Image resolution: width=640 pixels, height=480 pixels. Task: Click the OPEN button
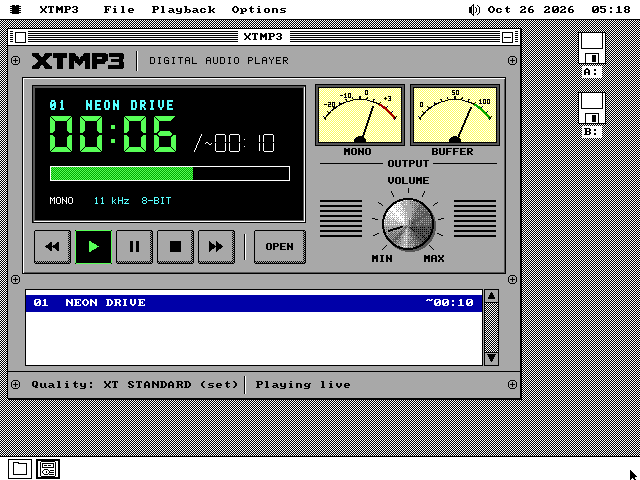click(x=280, y=247)
